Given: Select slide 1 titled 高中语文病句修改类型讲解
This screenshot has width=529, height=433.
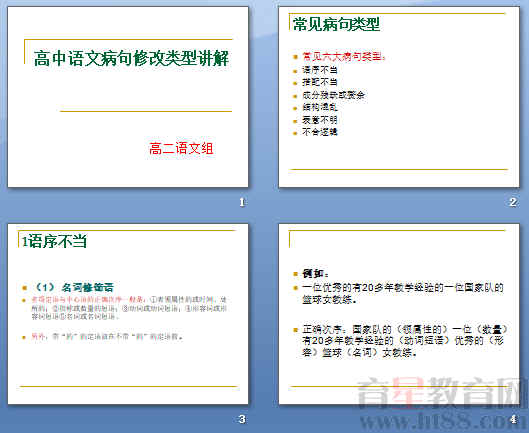Looking at the screenshot, I should coord(128,97).
